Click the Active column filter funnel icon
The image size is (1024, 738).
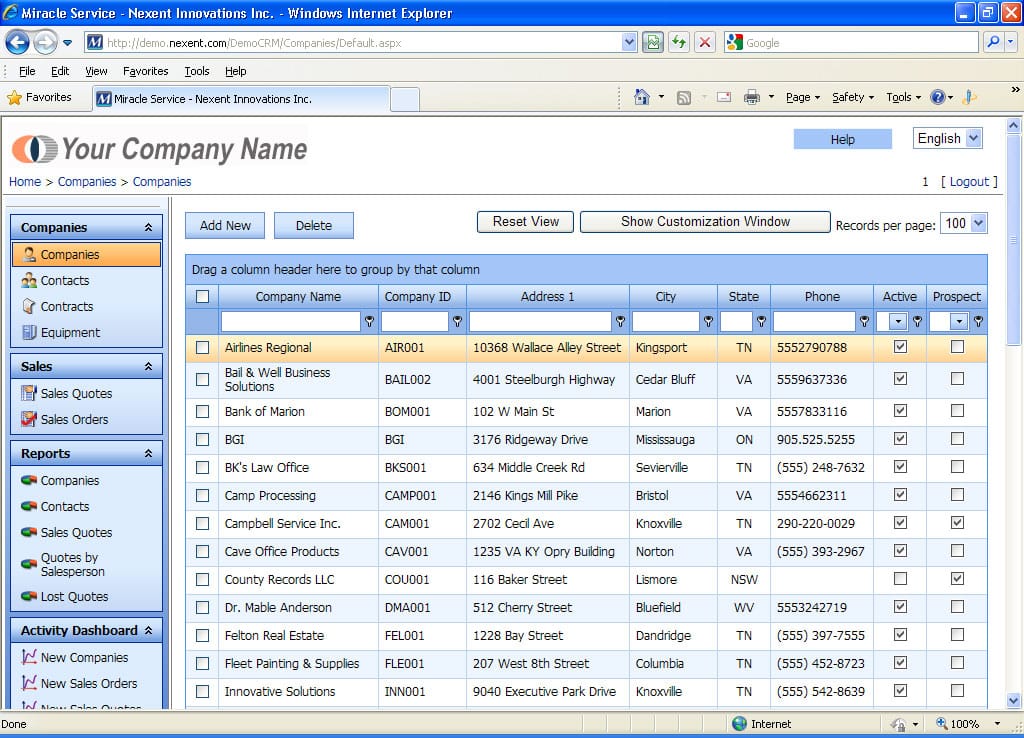click(x=918, y=321)
